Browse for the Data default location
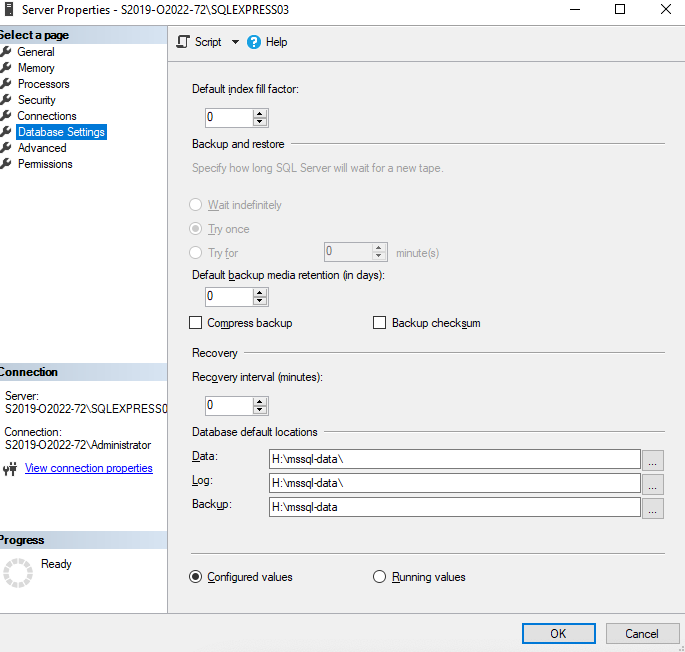The height and width of the screenshot is (652, 685). click(653, 460)
